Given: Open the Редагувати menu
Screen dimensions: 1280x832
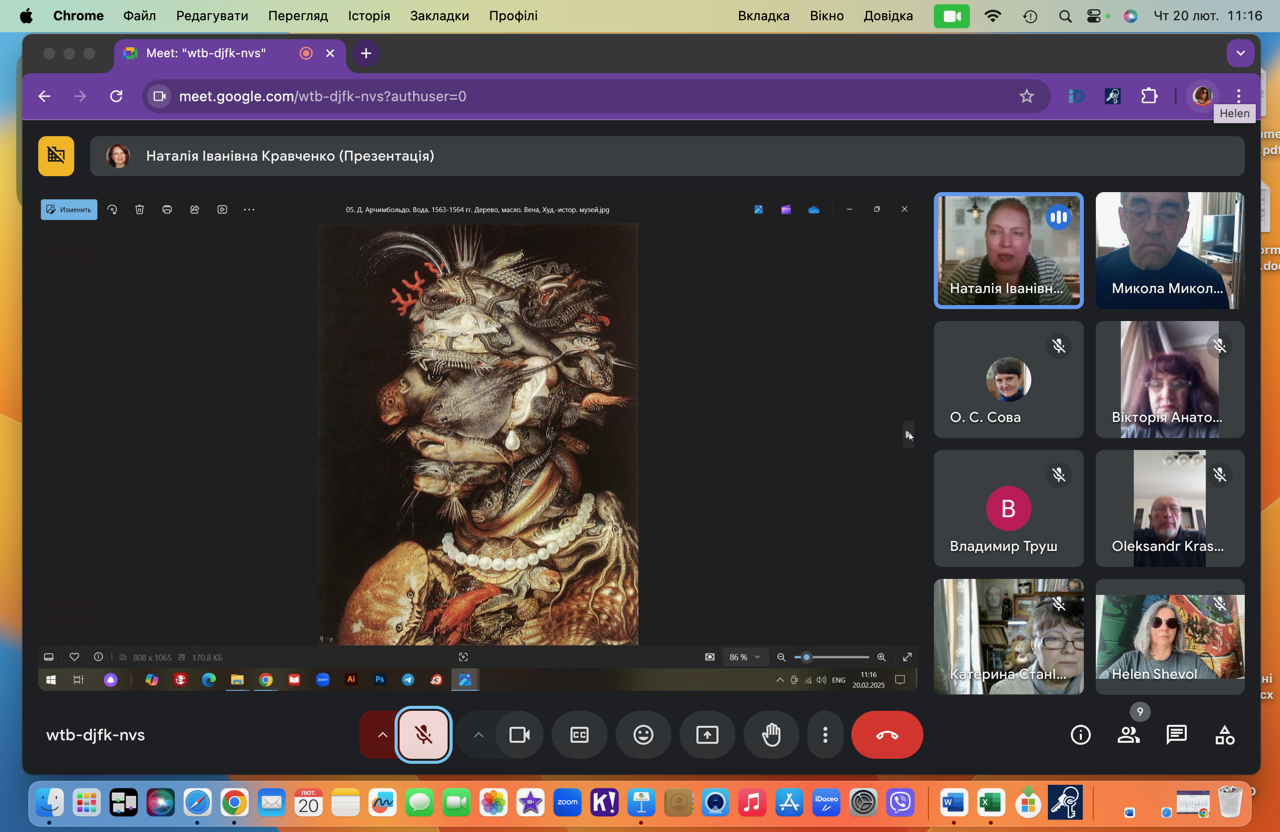Looking at the screenshot, I should pyautogui.click(x=212, y=16).
